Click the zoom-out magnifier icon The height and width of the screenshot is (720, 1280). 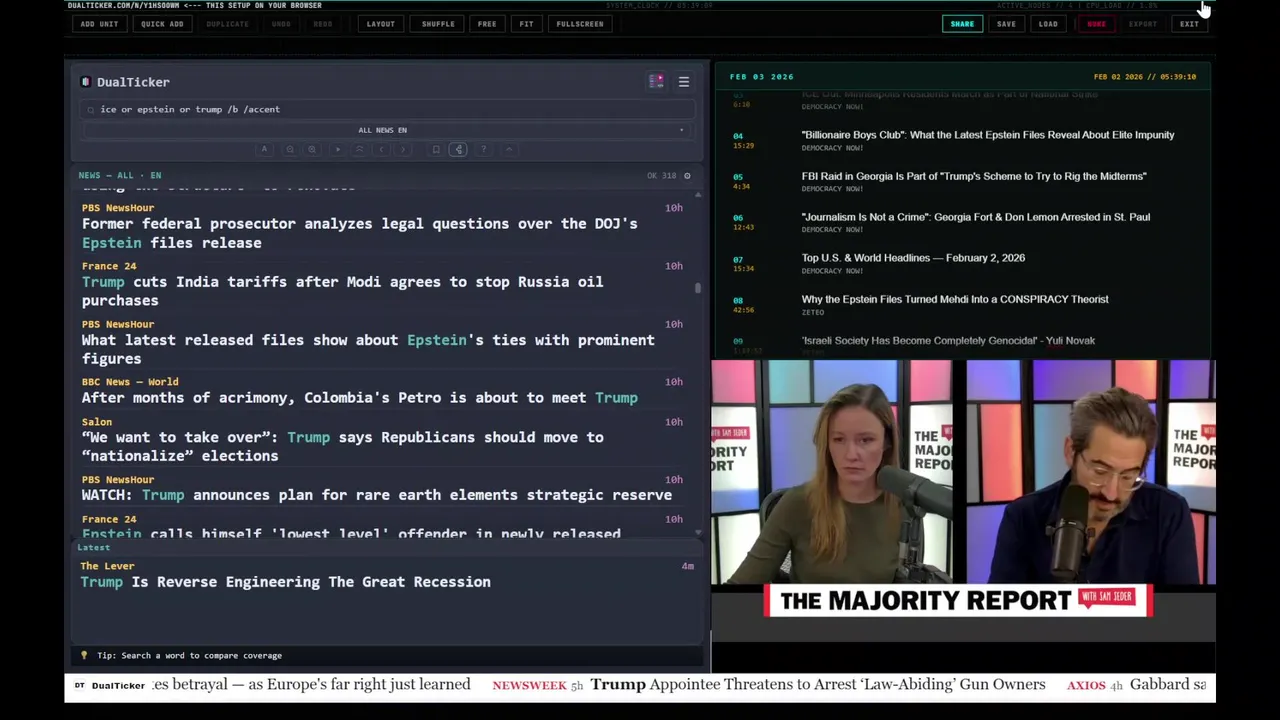tap(290, 150)
